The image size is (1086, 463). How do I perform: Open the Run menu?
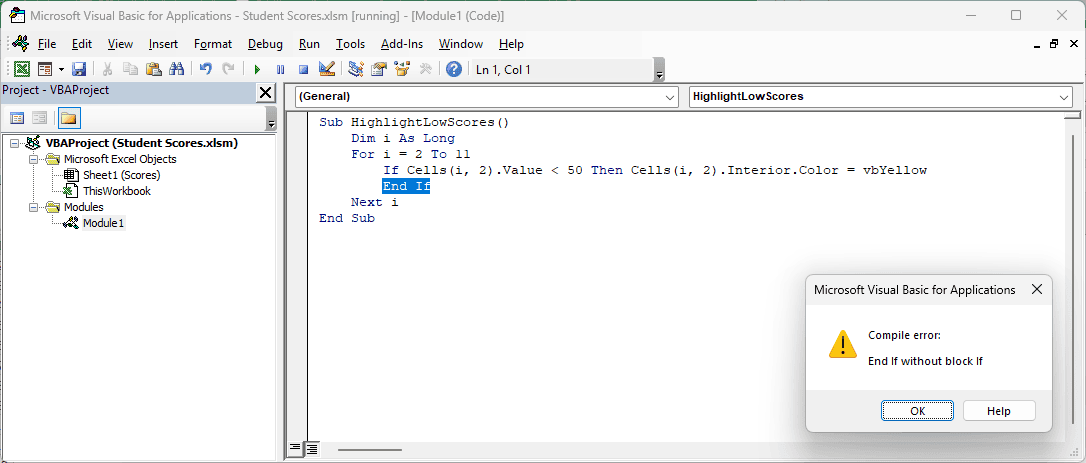310,44
